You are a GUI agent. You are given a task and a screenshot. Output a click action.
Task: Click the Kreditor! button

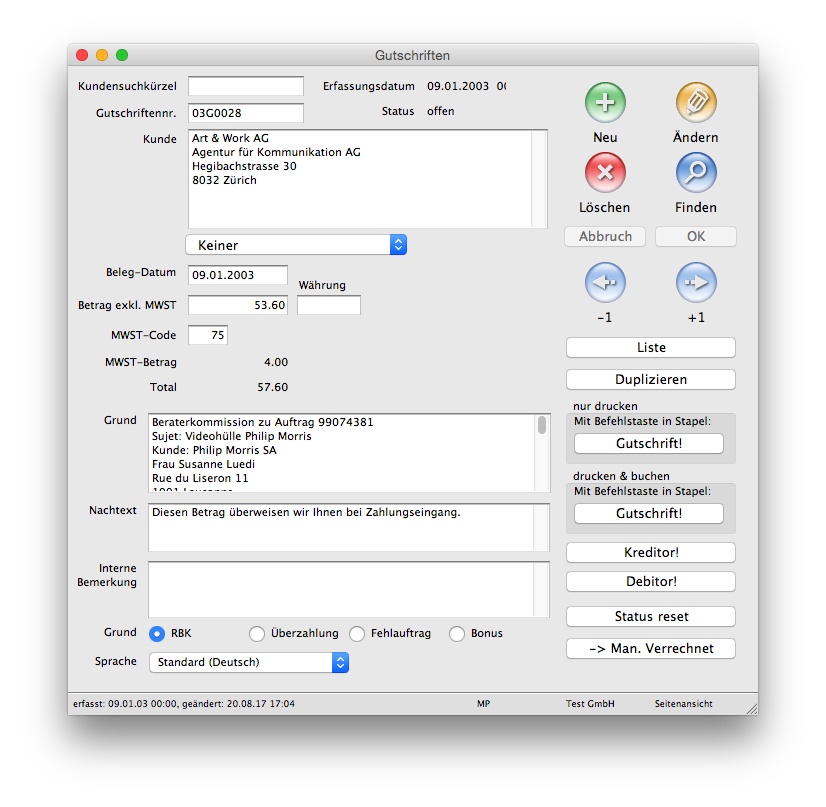pos(650,552)
